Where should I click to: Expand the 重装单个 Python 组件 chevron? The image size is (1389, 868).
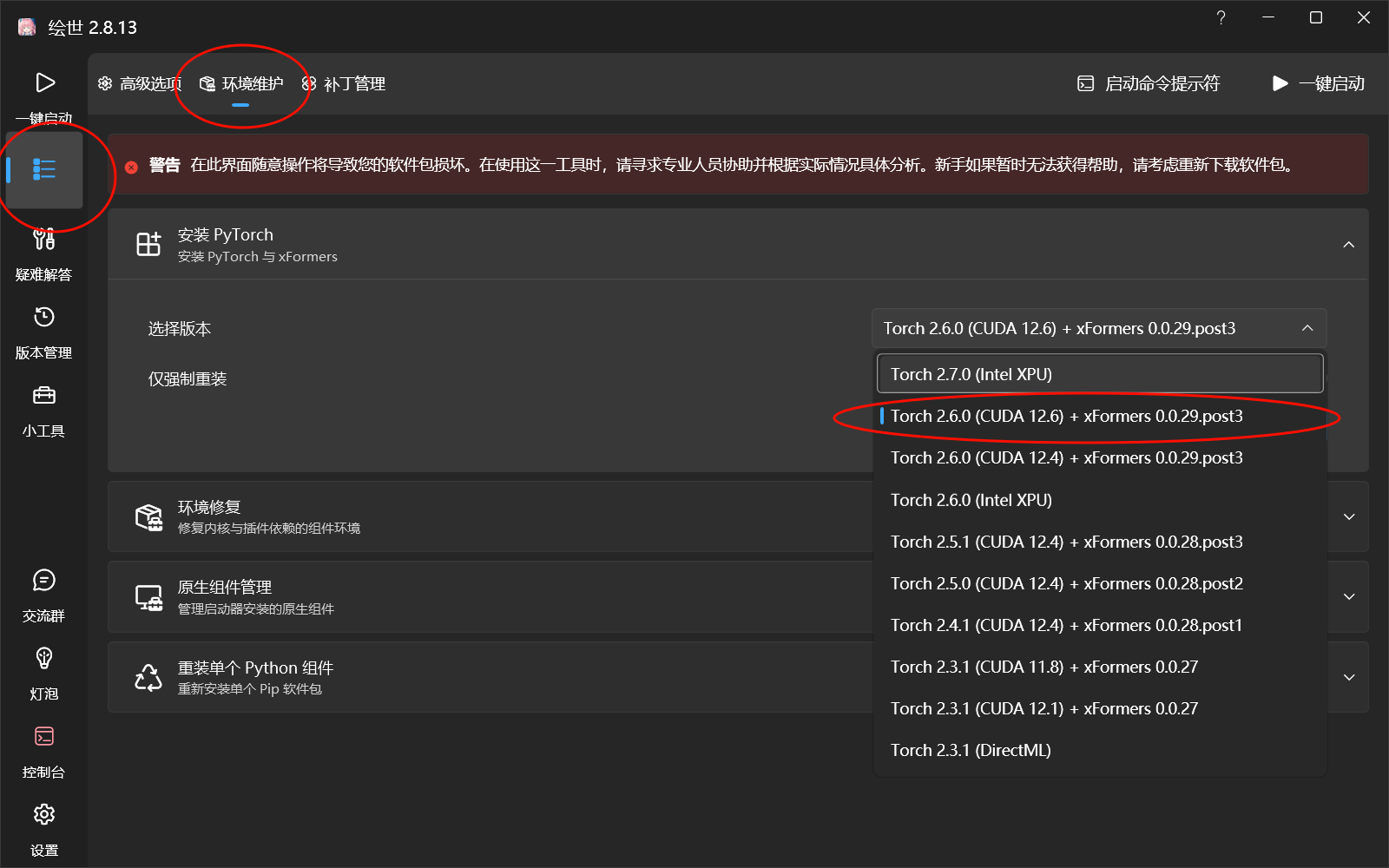point(1348,678)
